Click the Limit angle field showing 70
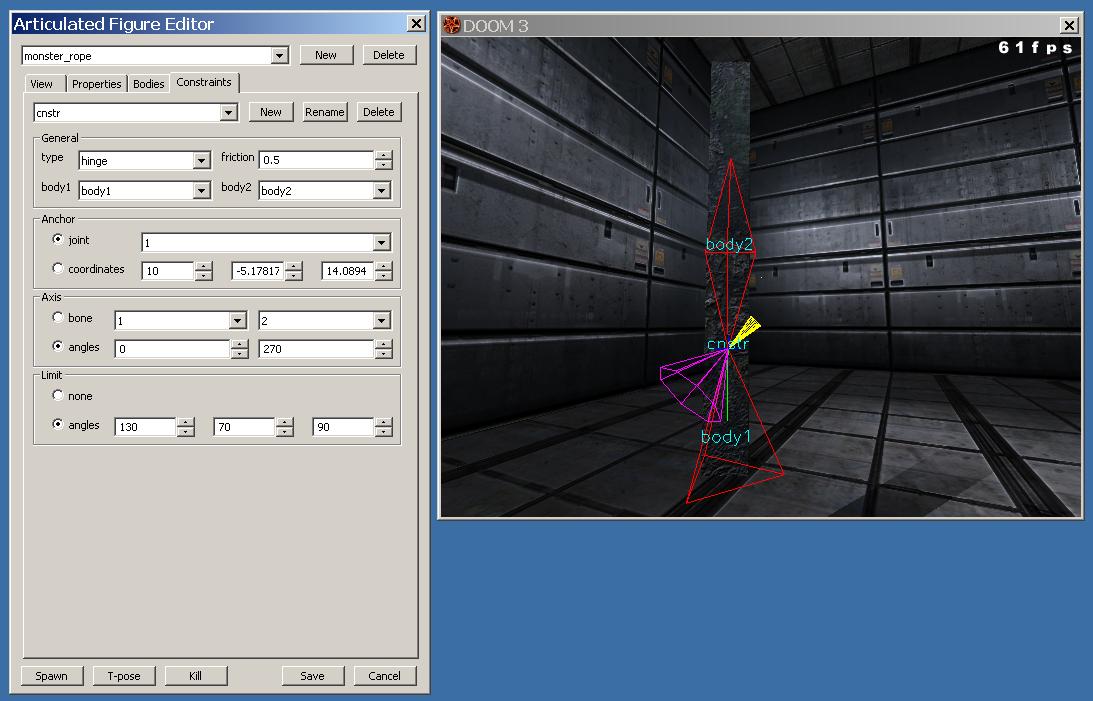 [244, 427]
